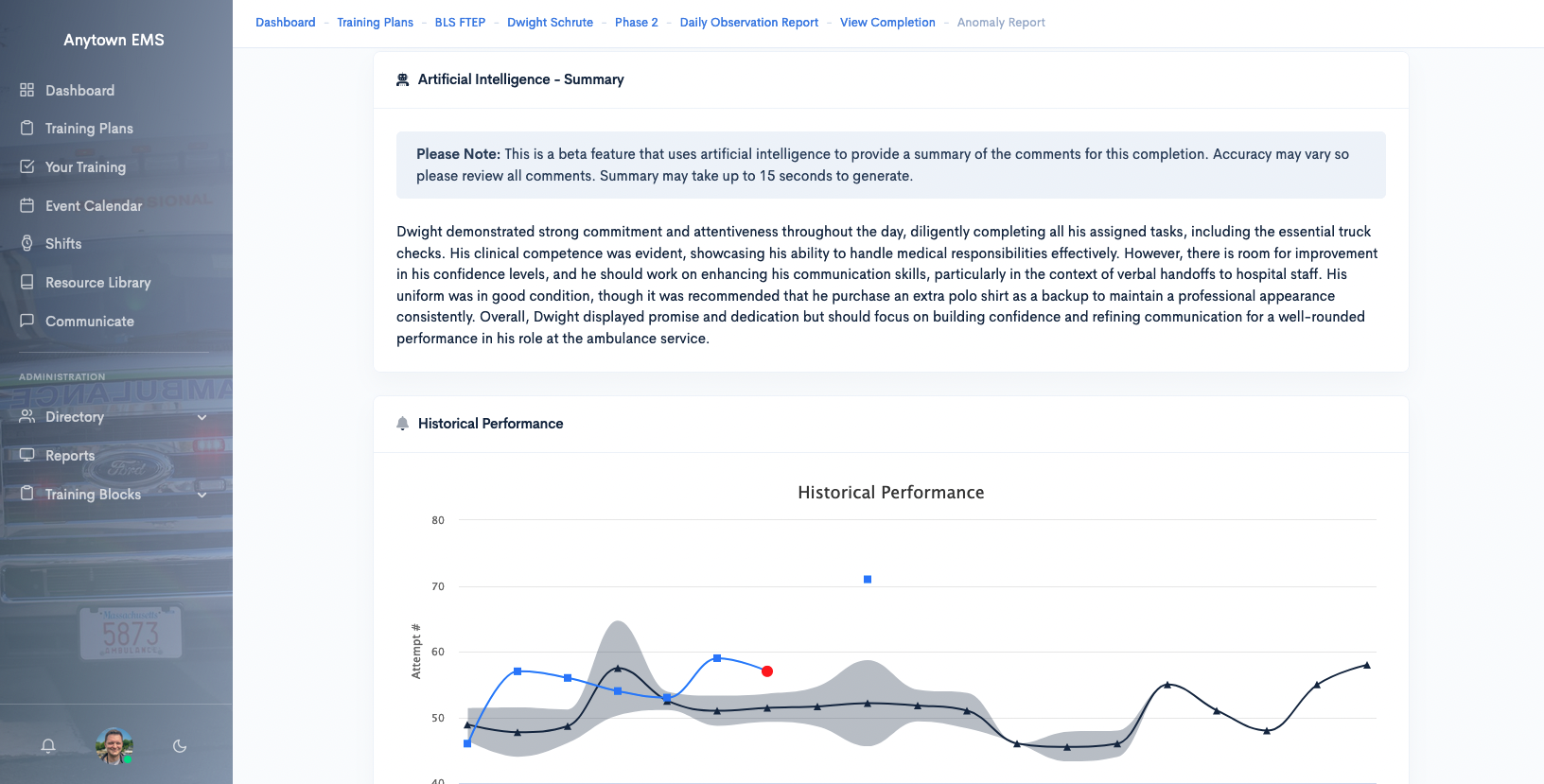
Task: Click the Communicate chat bubble icon
Action: [27, 321]
